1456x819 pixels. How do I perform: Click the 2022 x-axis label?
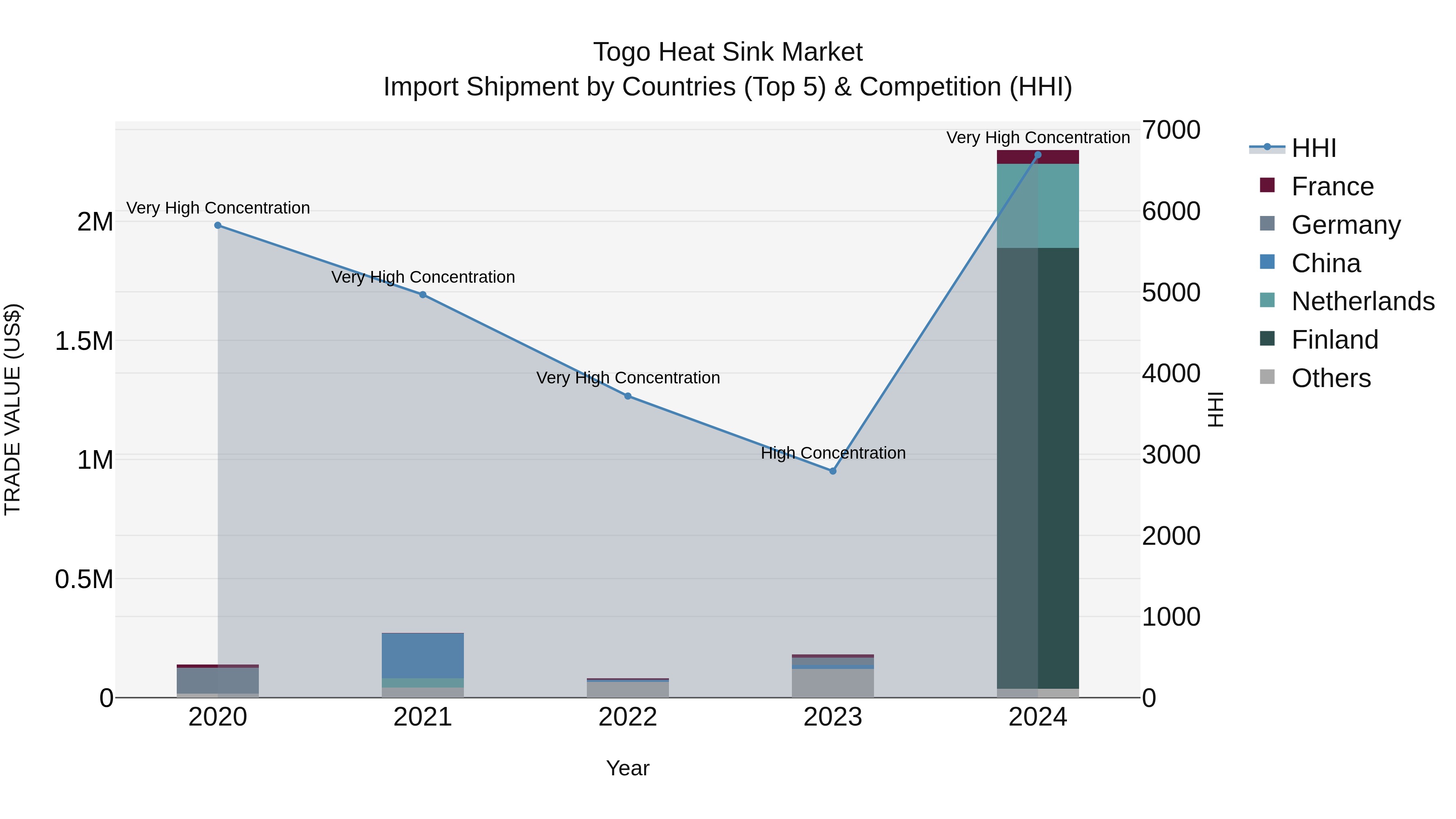pos(628,717)
